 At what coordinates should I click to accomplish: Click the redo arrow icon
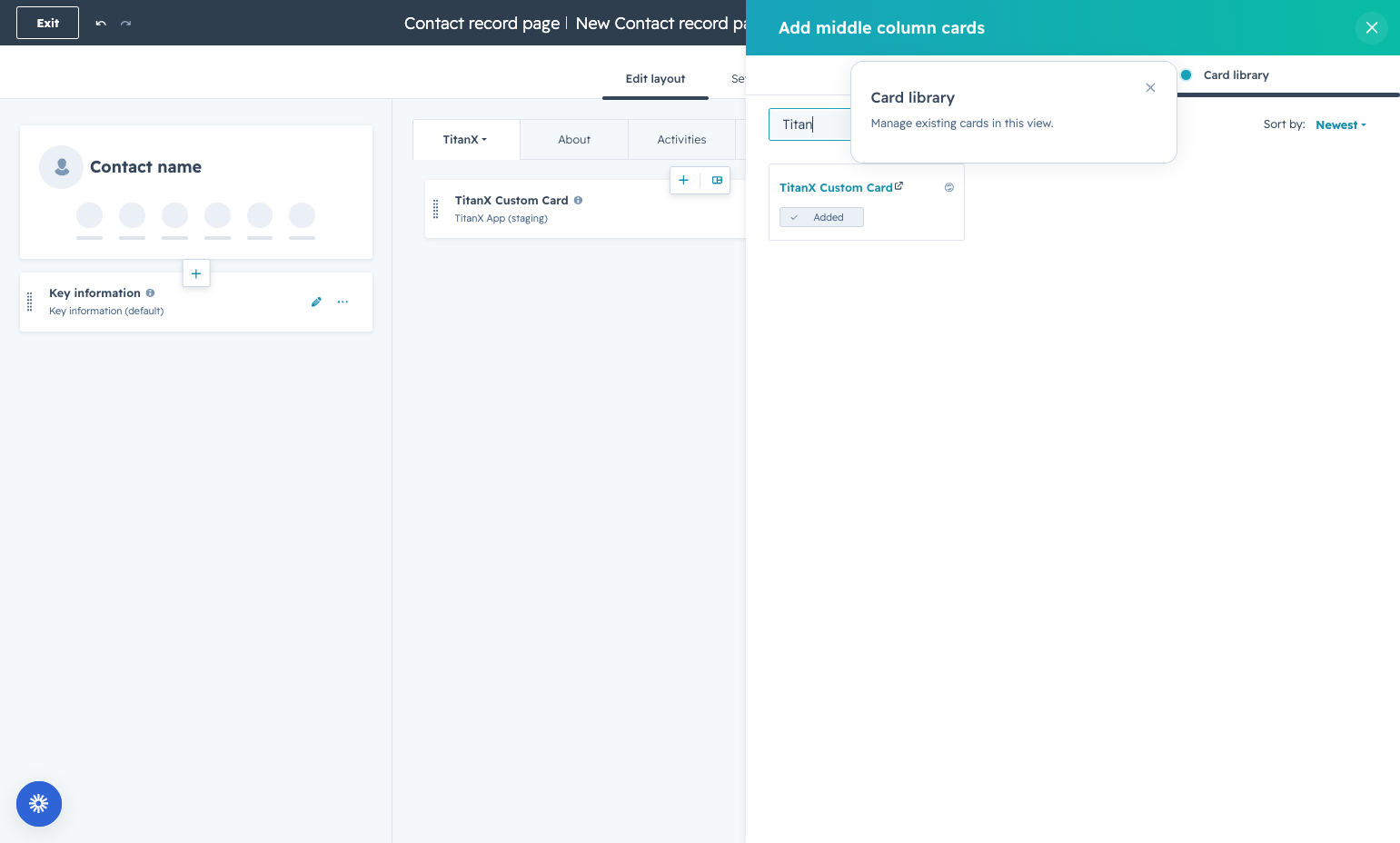(x=126, y=23)
